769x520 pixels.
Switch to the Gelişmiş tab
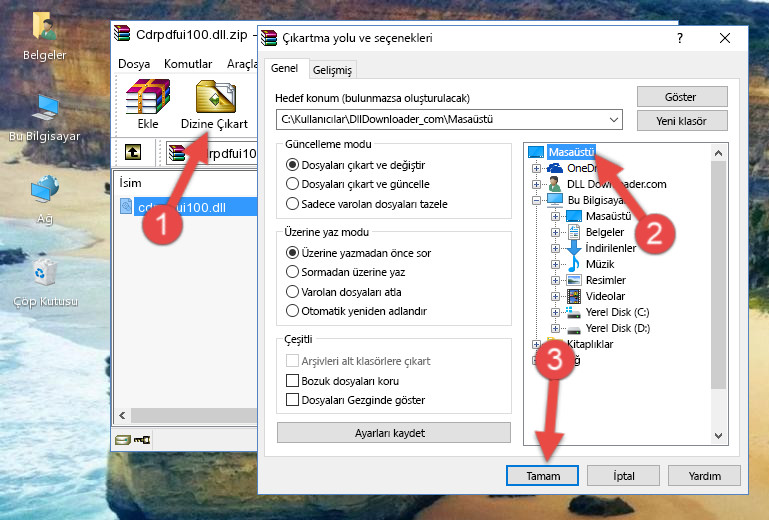pos(332,70)
